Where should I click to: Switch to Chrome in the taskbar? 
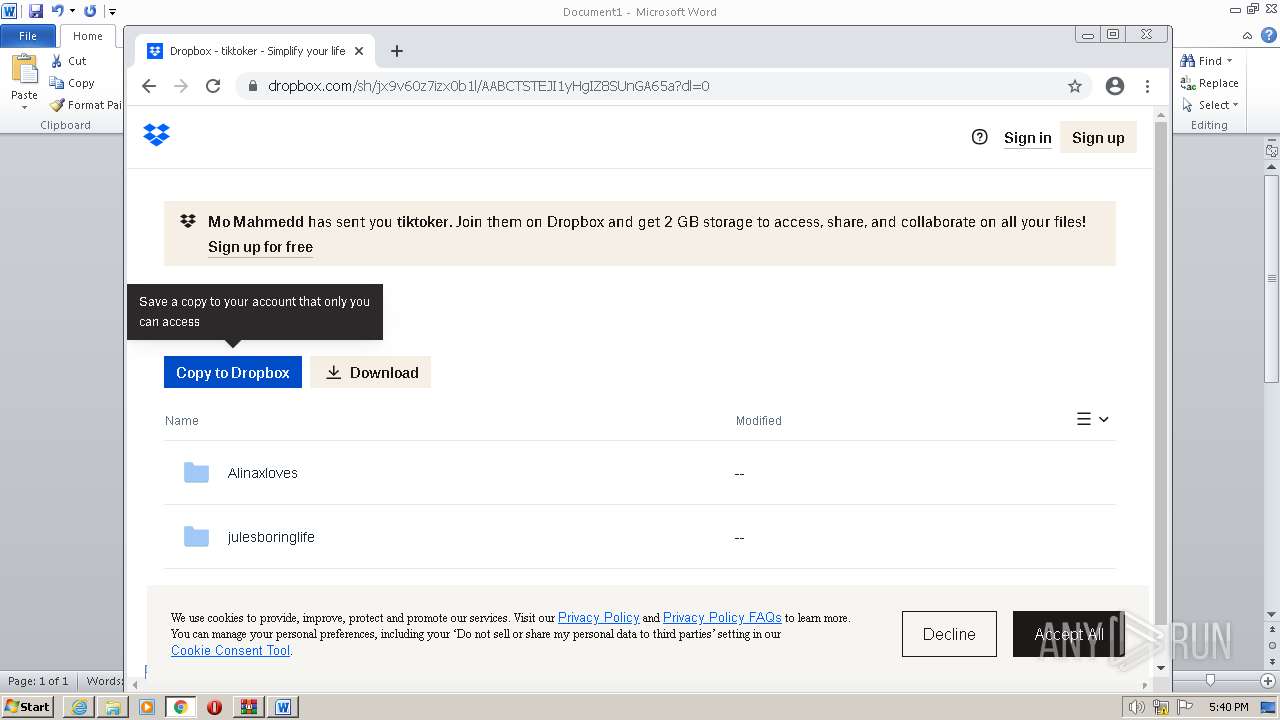coord(181,707)
